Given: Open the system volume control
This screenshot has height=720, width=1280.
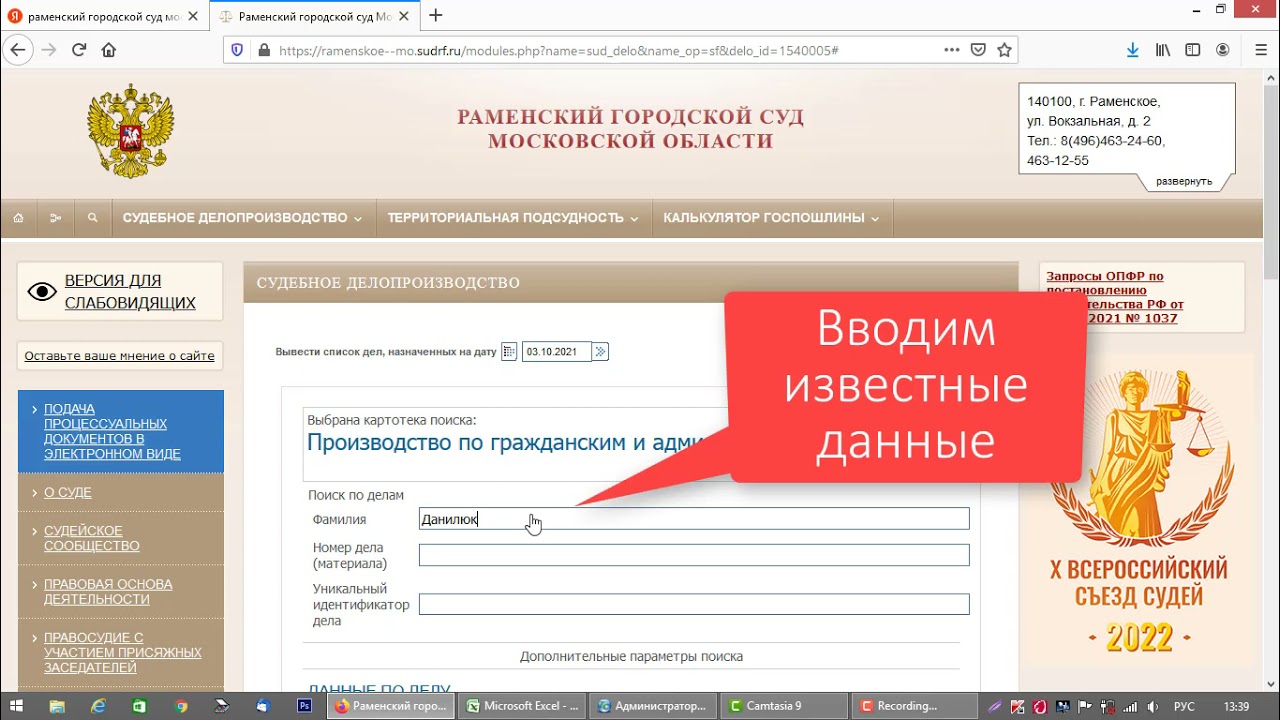Looking at the screenshot, I should [x=1153, y=706].
